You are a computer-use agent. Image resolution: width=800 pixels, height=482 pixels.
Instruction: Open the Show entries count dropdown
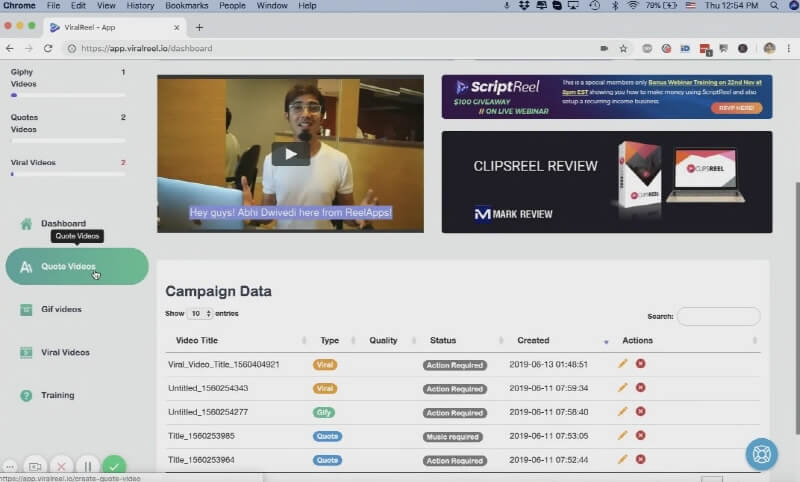(x=199, y=313)
